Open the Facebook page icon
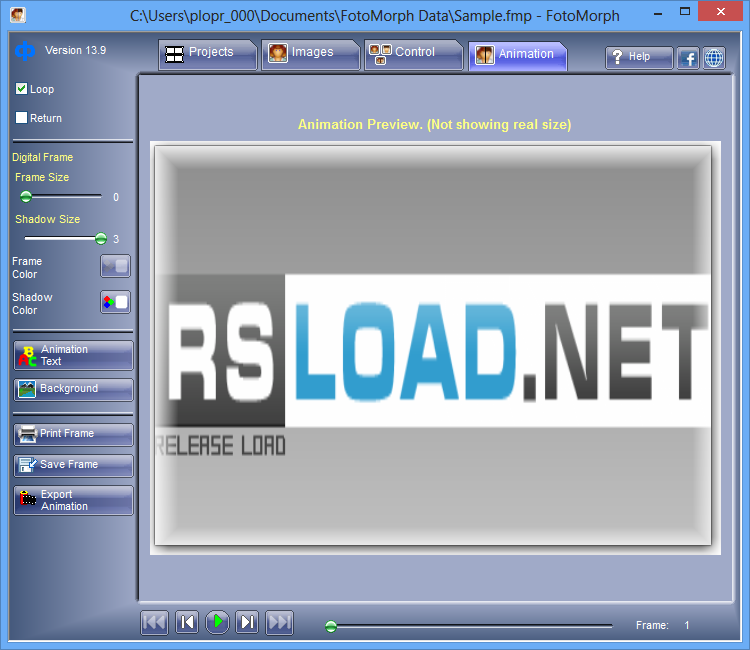 click(688, 58)
